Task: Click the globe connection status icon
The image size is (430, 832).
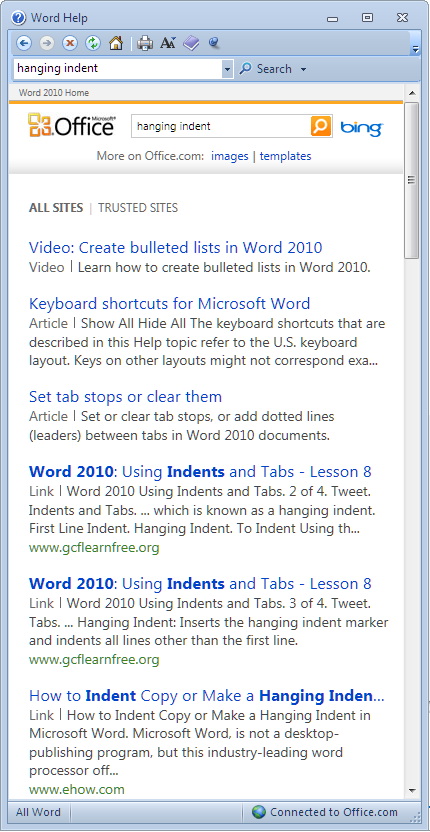Action: click(259, 812)
